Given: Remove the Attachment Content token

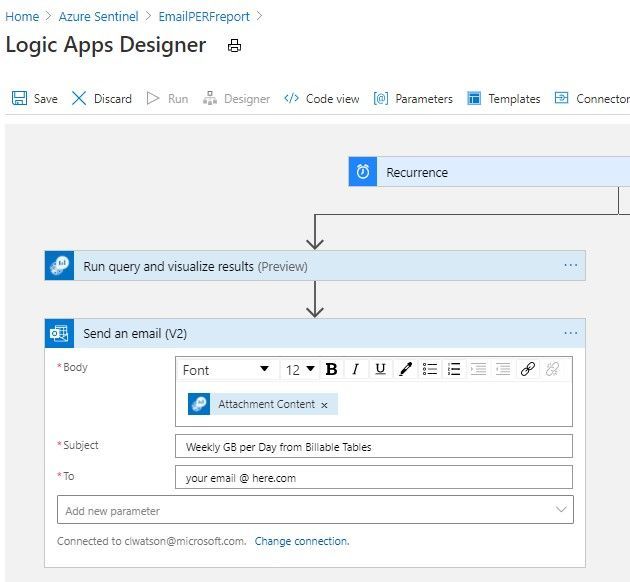Looking at the screenshot, I should click(x=324, y=405).
